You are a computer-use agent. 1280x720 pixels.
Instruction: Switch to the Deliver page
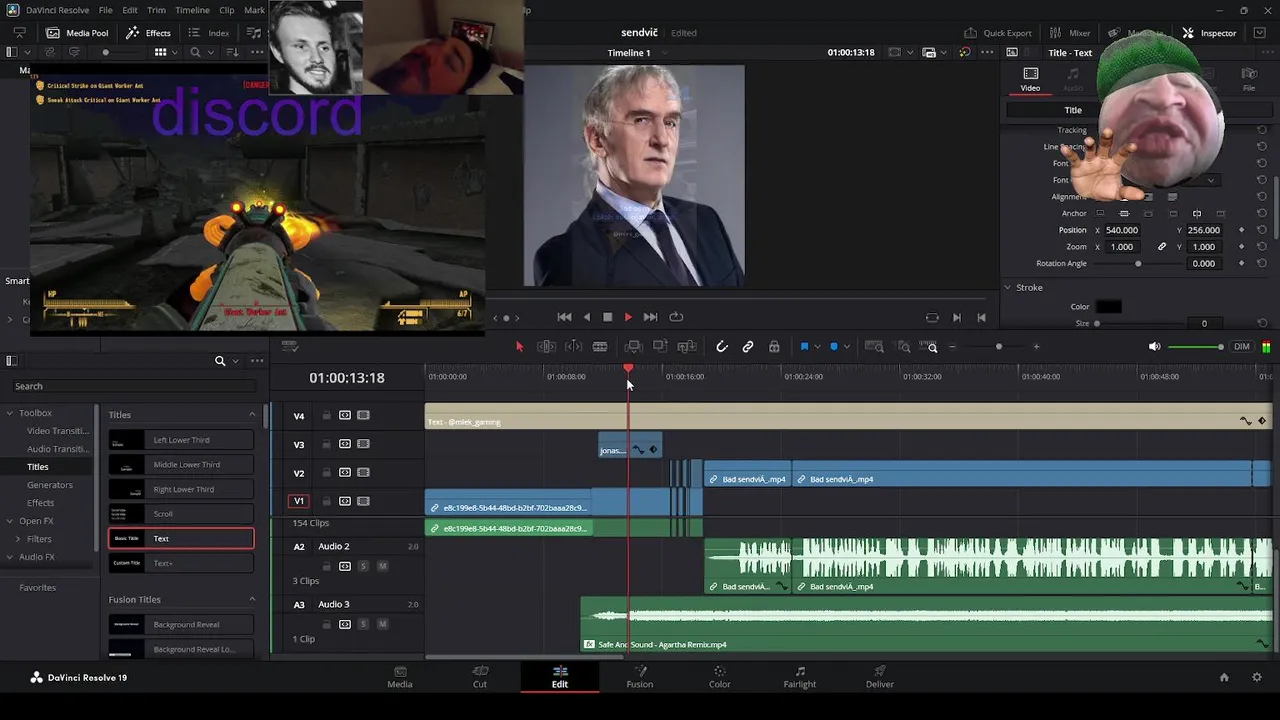880,677
